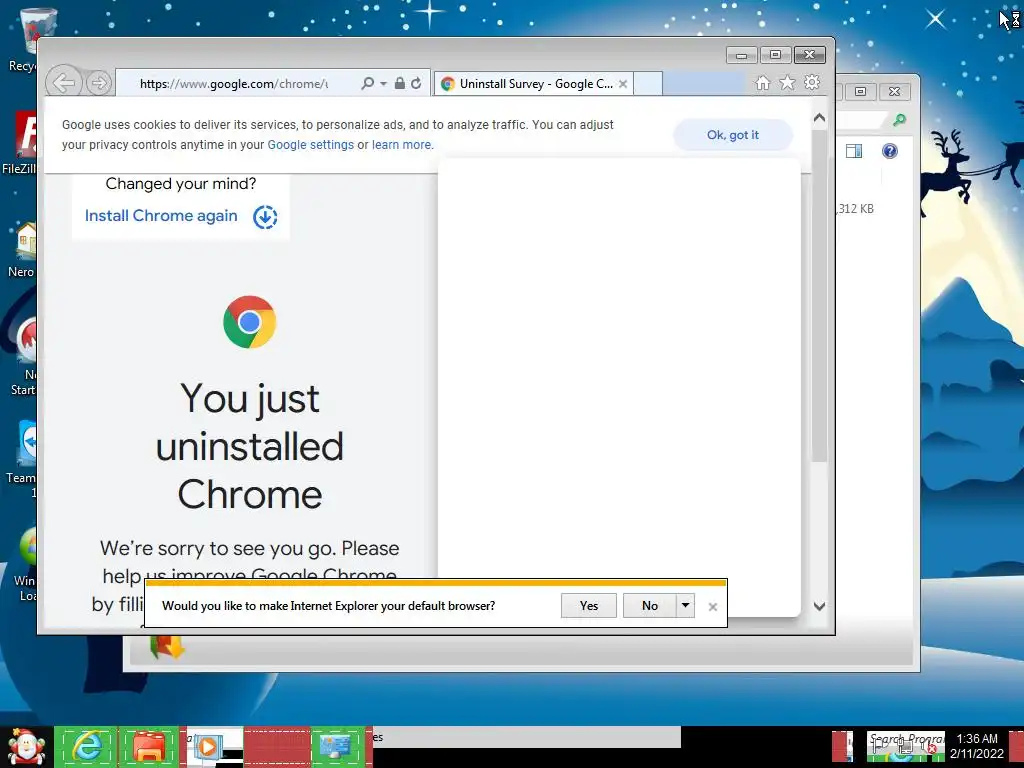Click the security lock icon in address bar

click(x=400, y=83)
